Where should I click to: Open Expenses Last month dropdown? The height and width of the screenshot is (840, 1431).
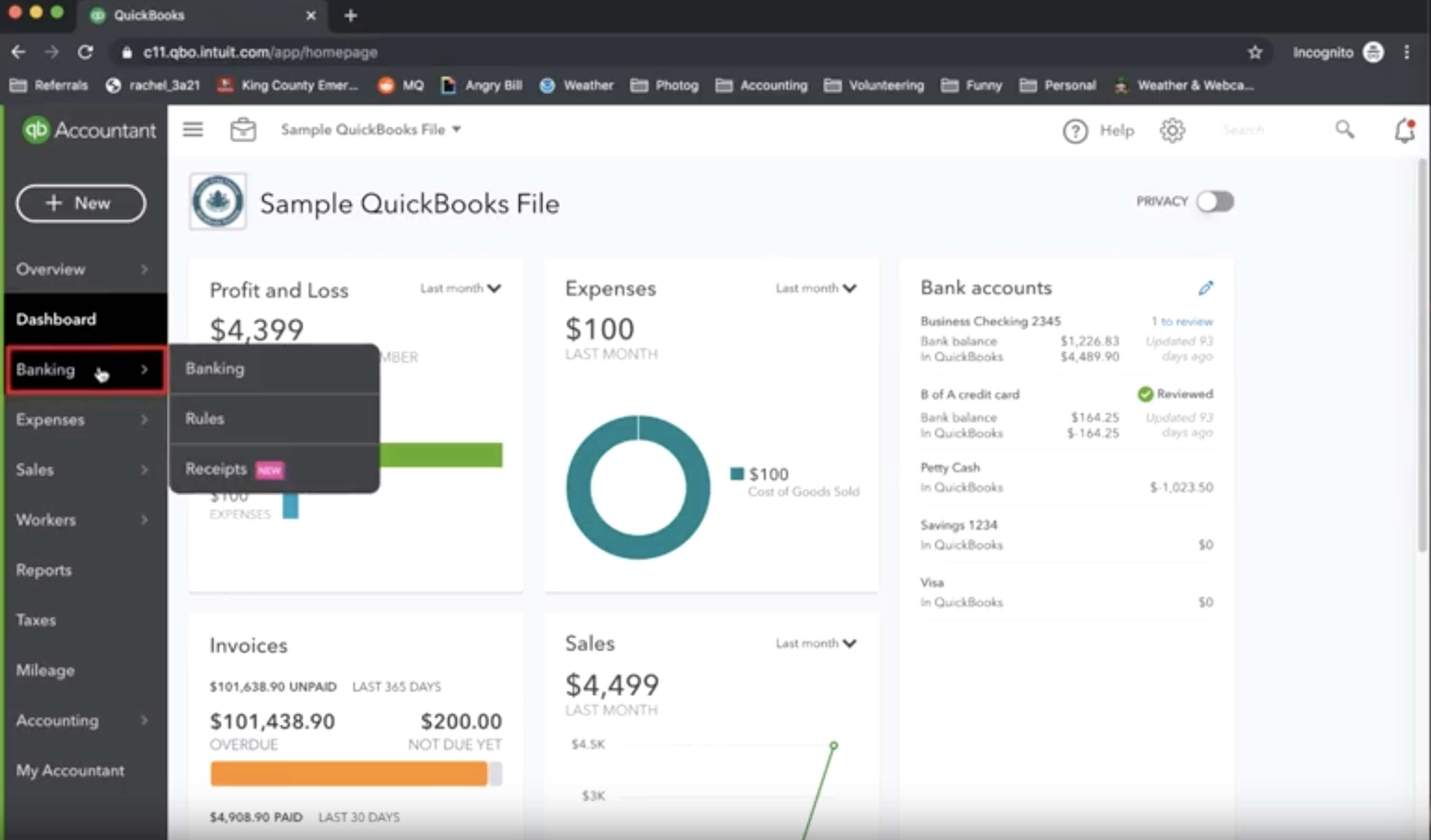[x=816, y=289]
